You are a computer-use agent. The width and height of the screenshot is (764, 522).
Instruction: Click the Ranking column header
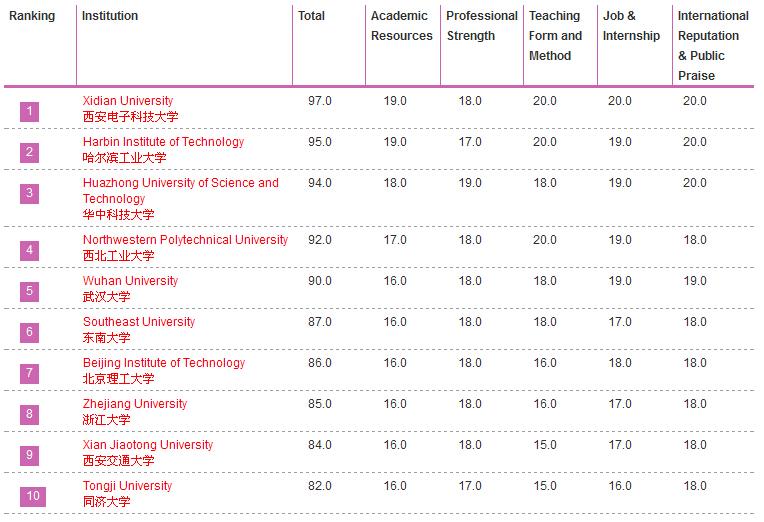[32, 16]
